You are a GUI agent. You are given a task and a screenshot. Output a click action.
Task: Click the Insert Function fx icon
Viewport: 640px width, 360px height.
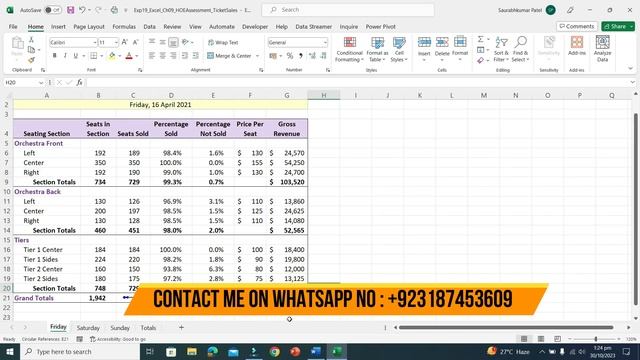tap(79, 82)
